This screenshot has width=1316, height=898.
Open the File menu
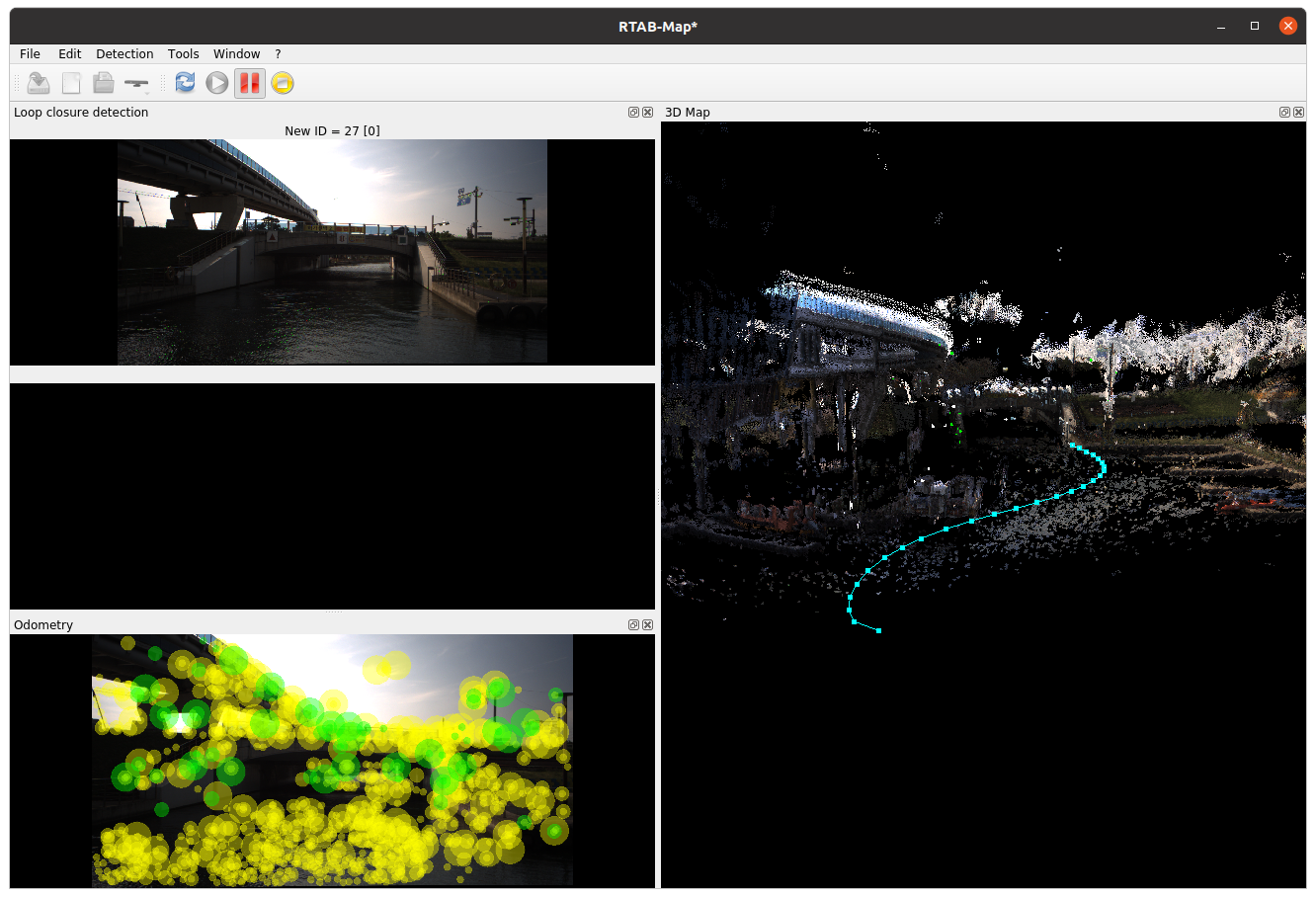click(x=30, y=54)
